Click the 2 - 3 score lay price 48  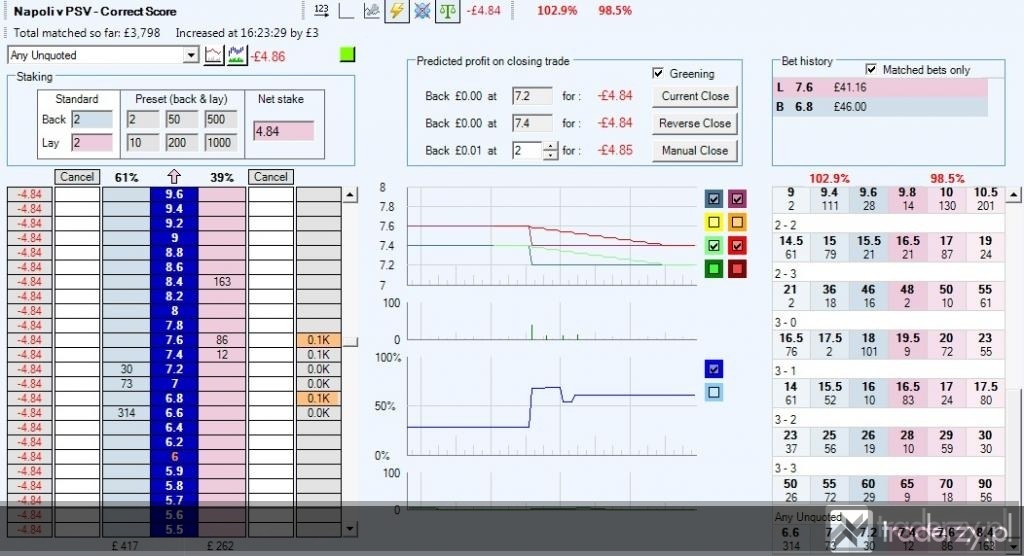908,296
